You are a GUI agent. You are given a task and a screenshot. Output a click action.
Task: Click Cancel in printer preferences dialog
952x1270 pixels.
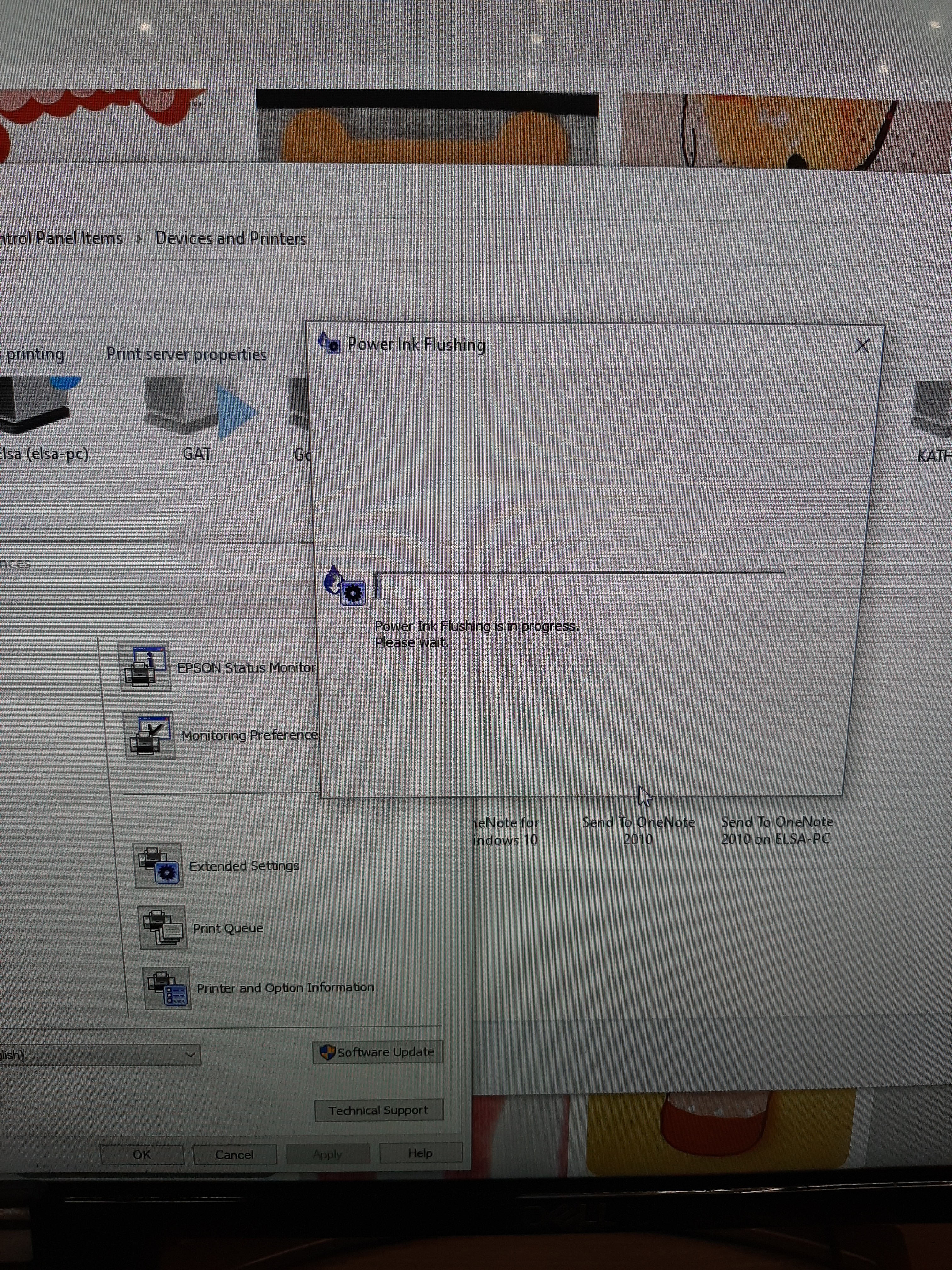point(235,1154)
